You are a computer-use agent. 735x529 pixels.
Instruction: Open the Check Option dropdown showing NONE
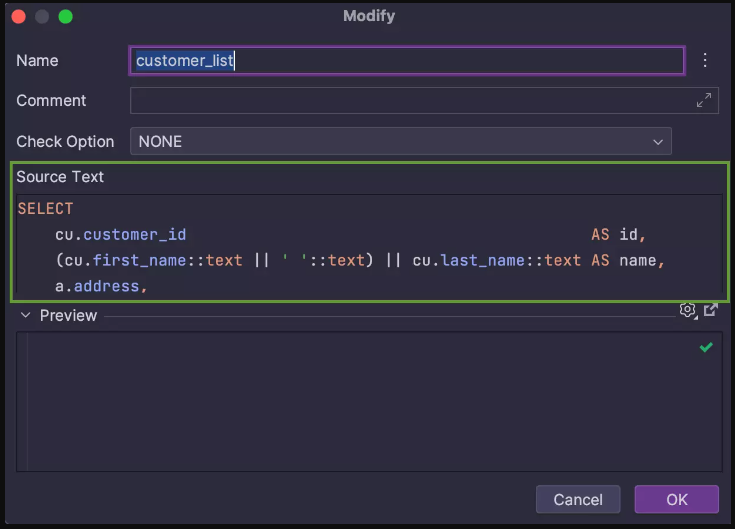click(400, 142)
